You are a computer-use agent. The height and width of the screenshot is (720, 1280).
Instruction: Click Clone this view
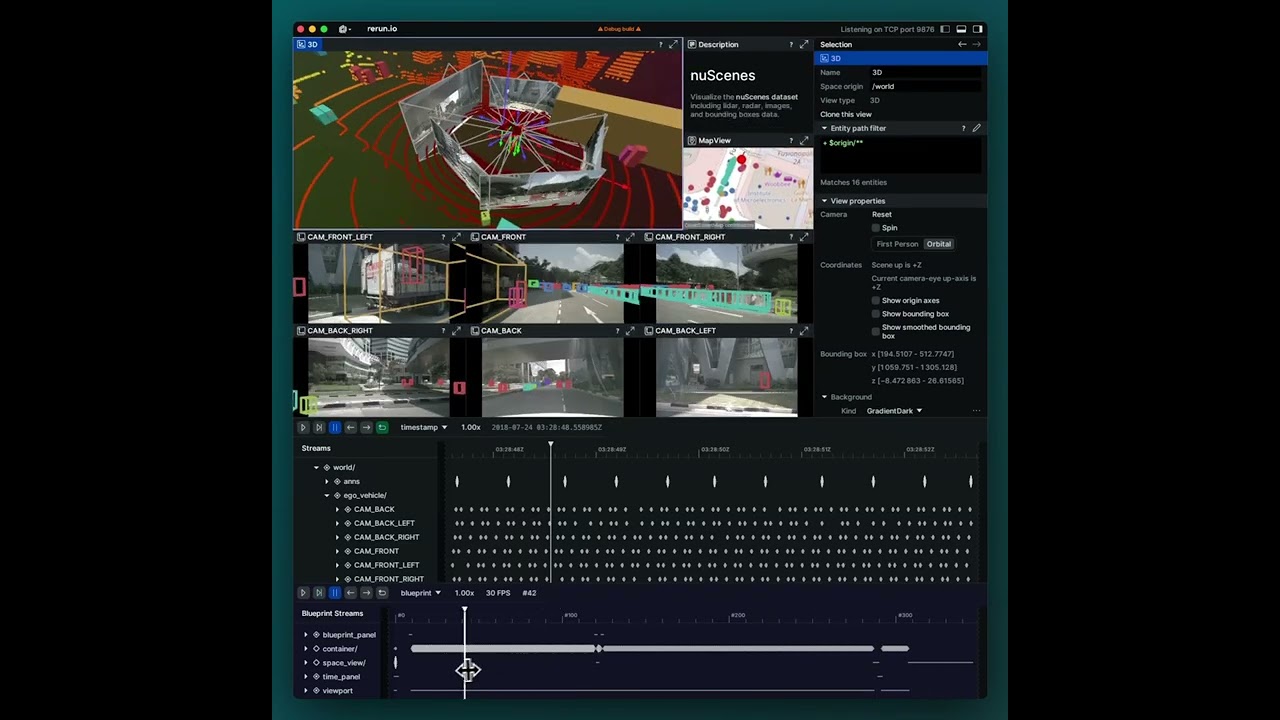(846, 114)
